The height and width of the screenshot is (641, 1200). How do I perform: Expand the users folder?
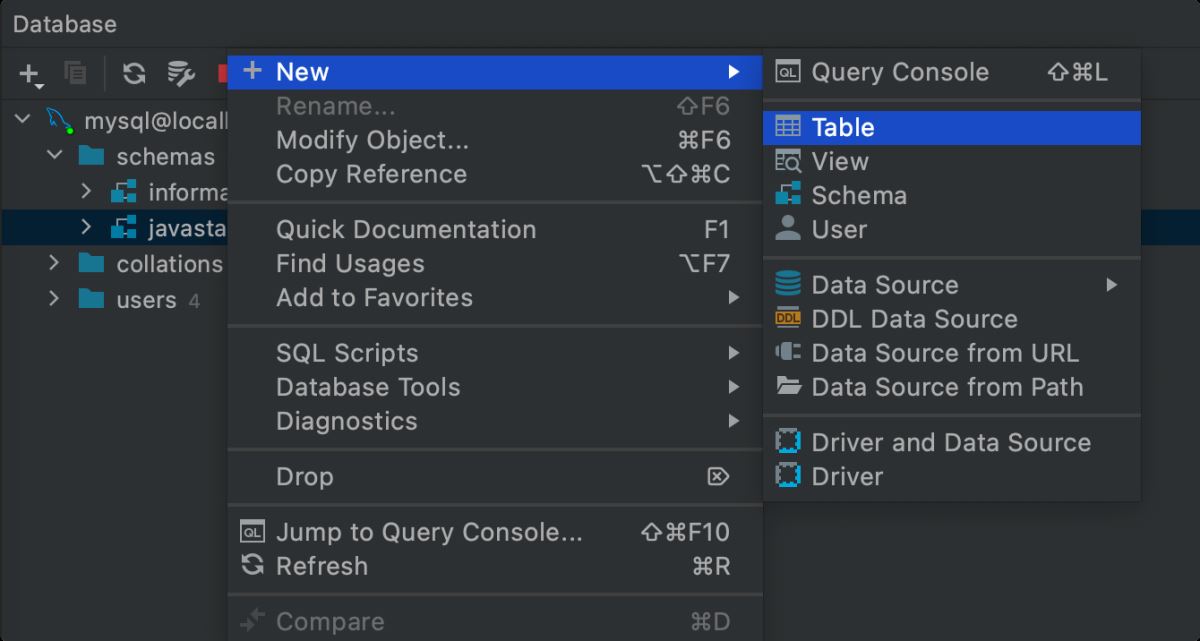point(55,299)
